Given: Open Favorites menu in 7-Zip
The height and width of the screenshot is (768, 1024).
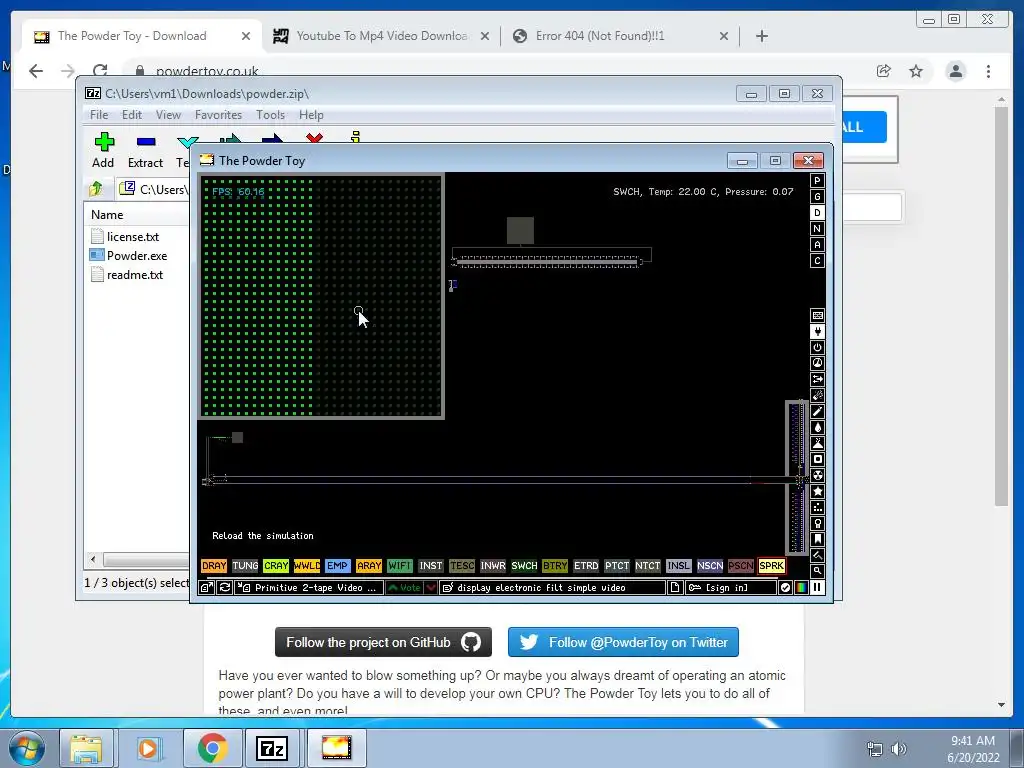Looking at the screenshot, I should (x=218, y=115).
